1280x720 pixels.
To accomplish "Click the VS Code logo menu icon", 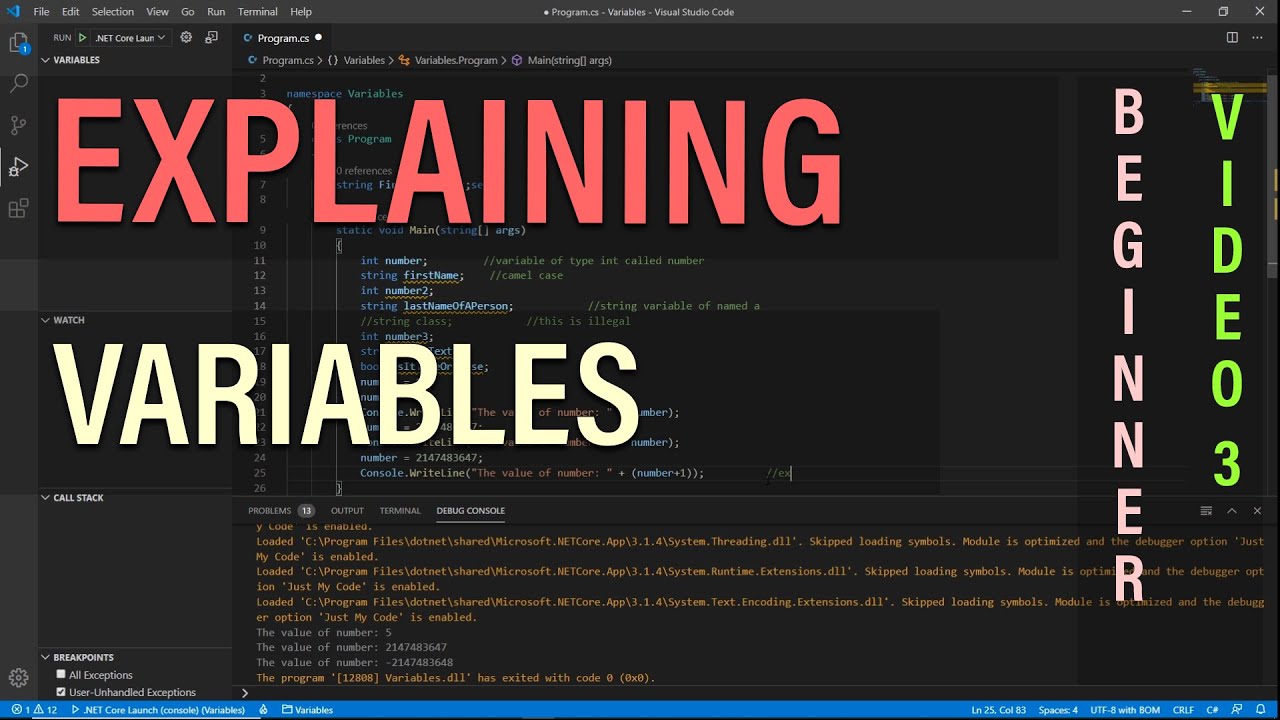I will point(13,12).
